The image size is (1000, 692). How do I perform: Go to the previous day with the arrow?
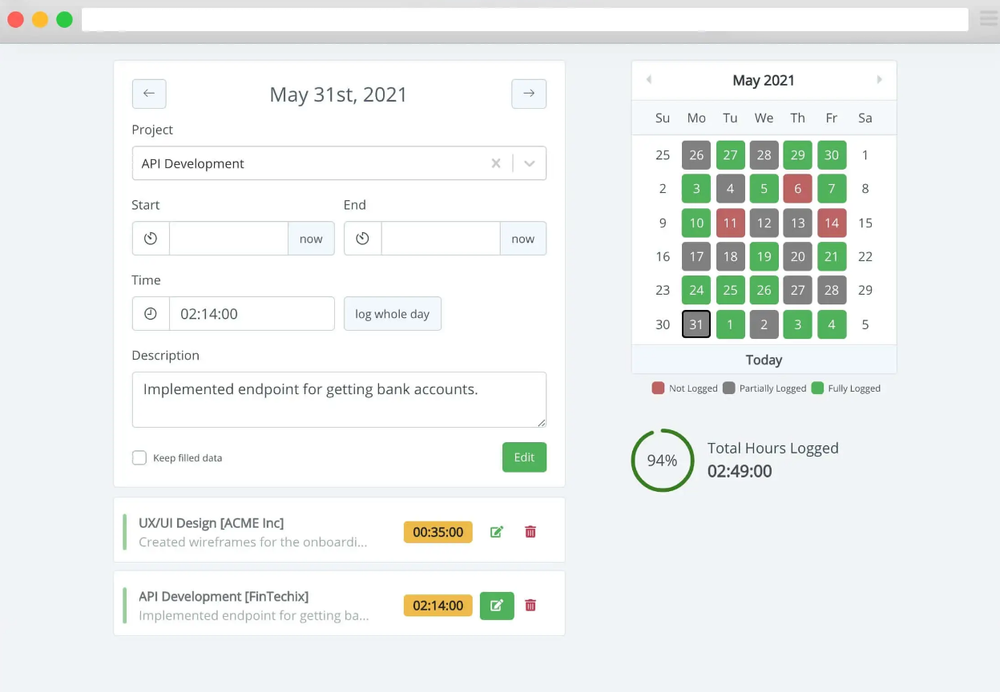(x=149, y=93)
